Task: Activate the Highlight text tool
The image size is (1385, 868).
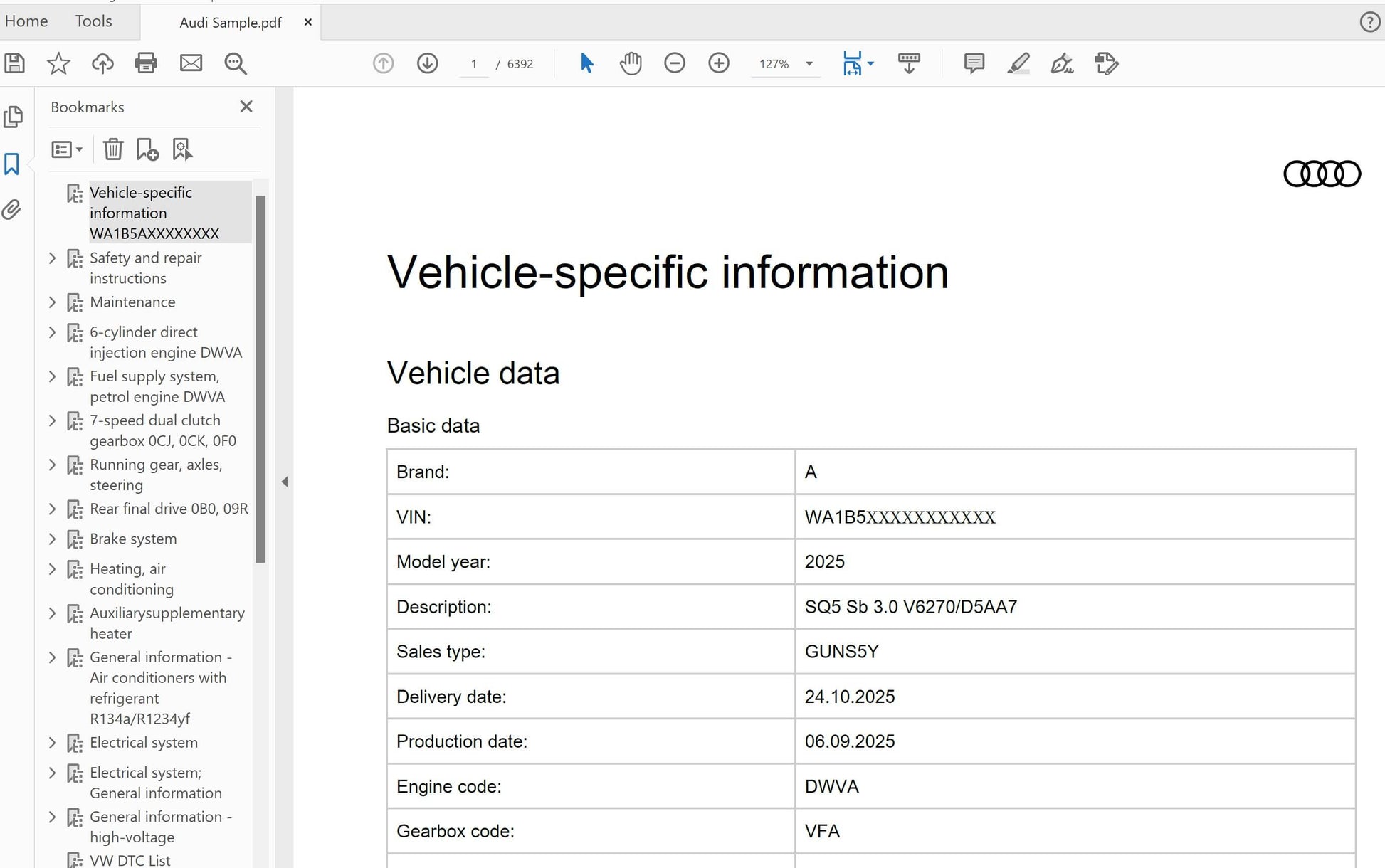Action: pos(1018,63)
